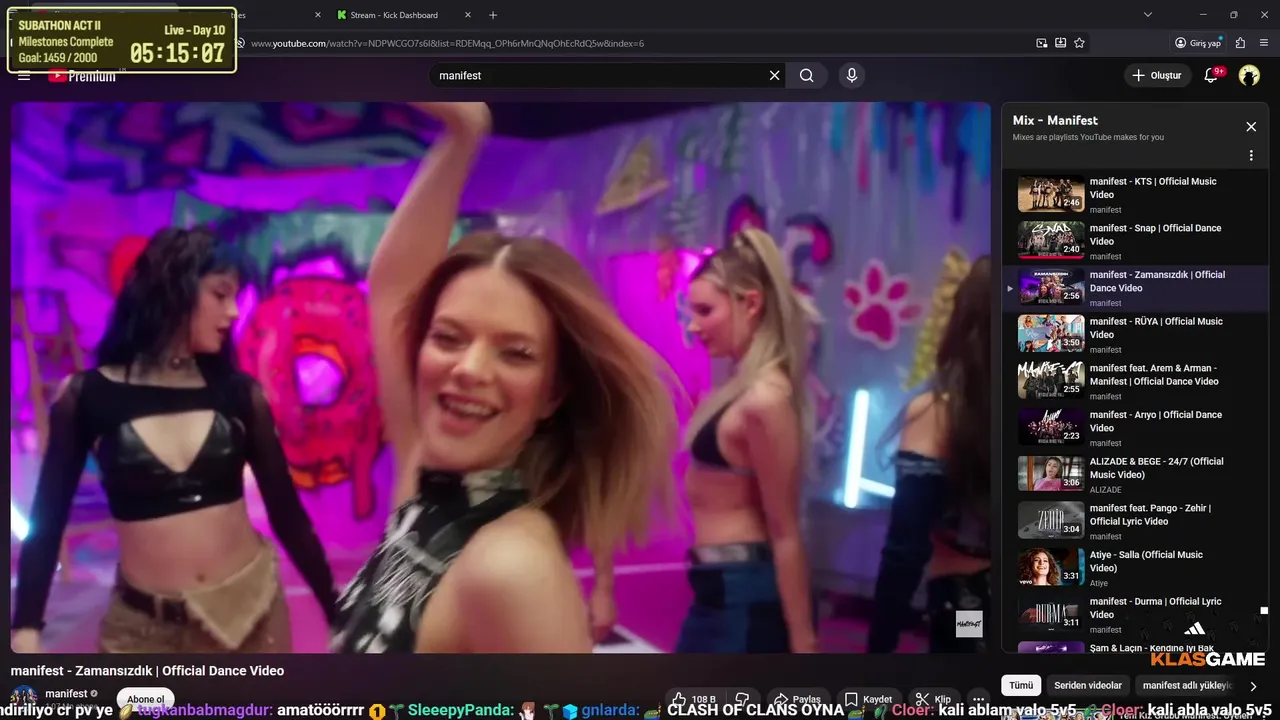Close the Mix - Manifest playlist panel
Image resolution: width=1280 pixels, height=720 pixels.
pos(1250,127)
